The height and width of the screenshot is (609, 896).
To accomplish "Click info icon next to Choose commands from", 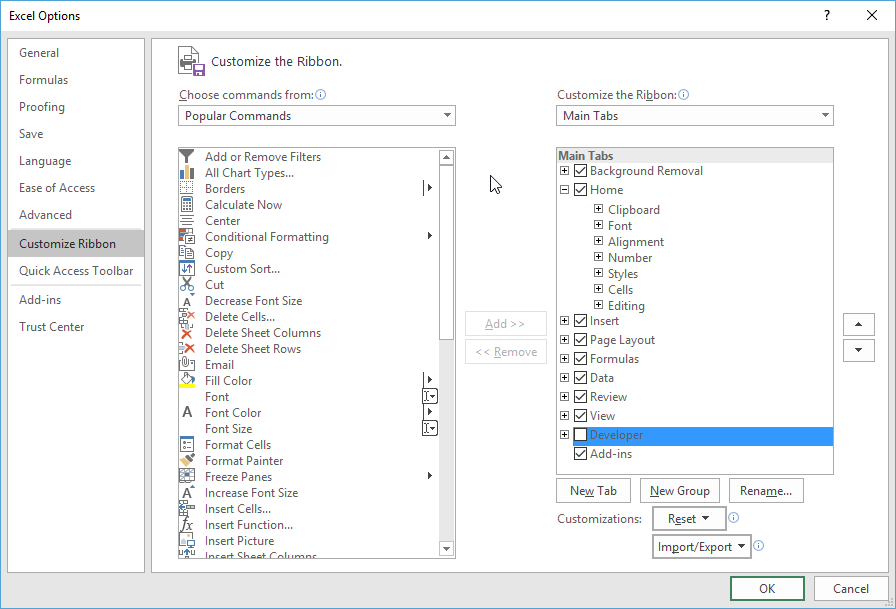I will click(321, 95).
